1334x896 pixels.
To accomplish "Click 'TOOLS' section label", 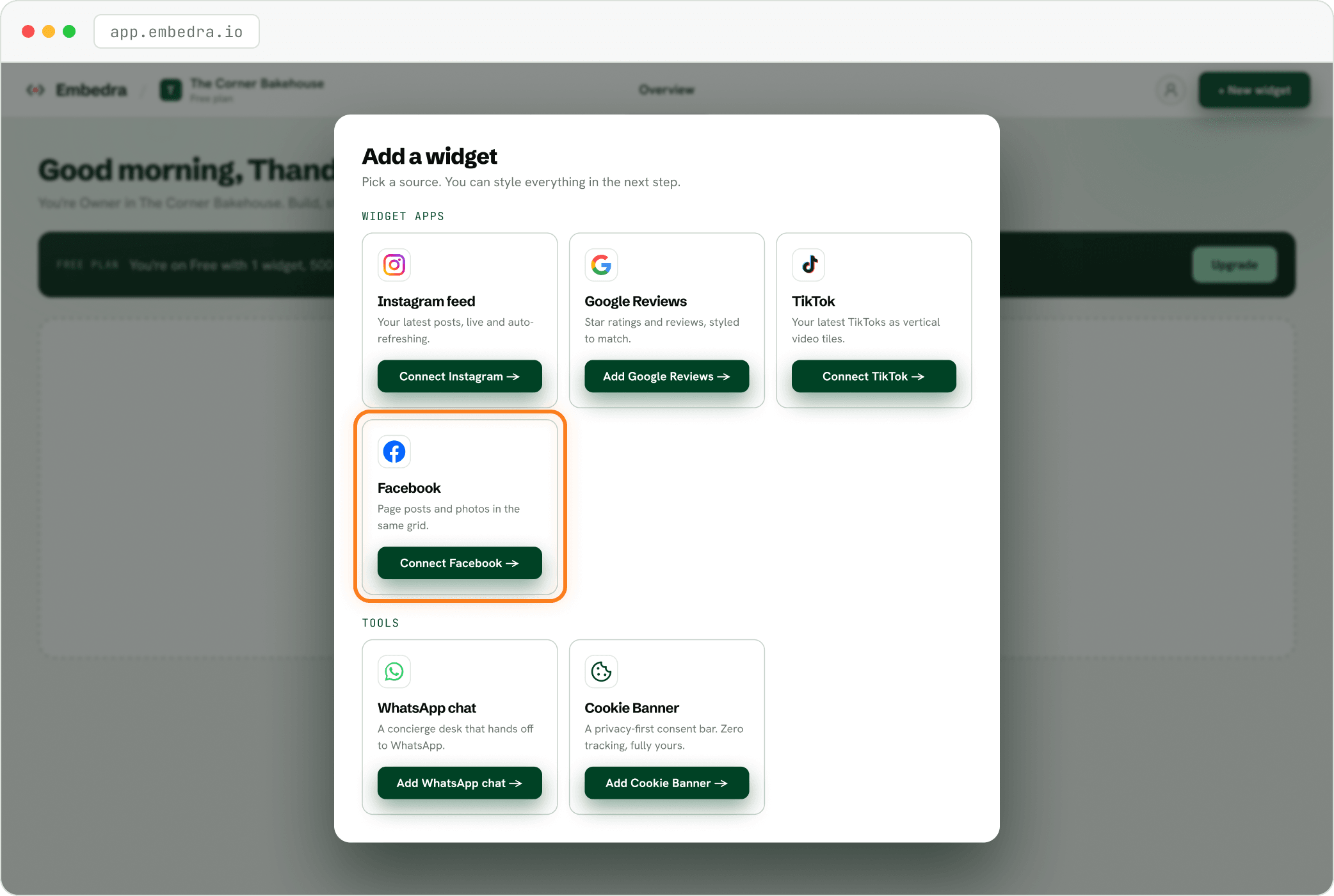I will pos(381,623).
